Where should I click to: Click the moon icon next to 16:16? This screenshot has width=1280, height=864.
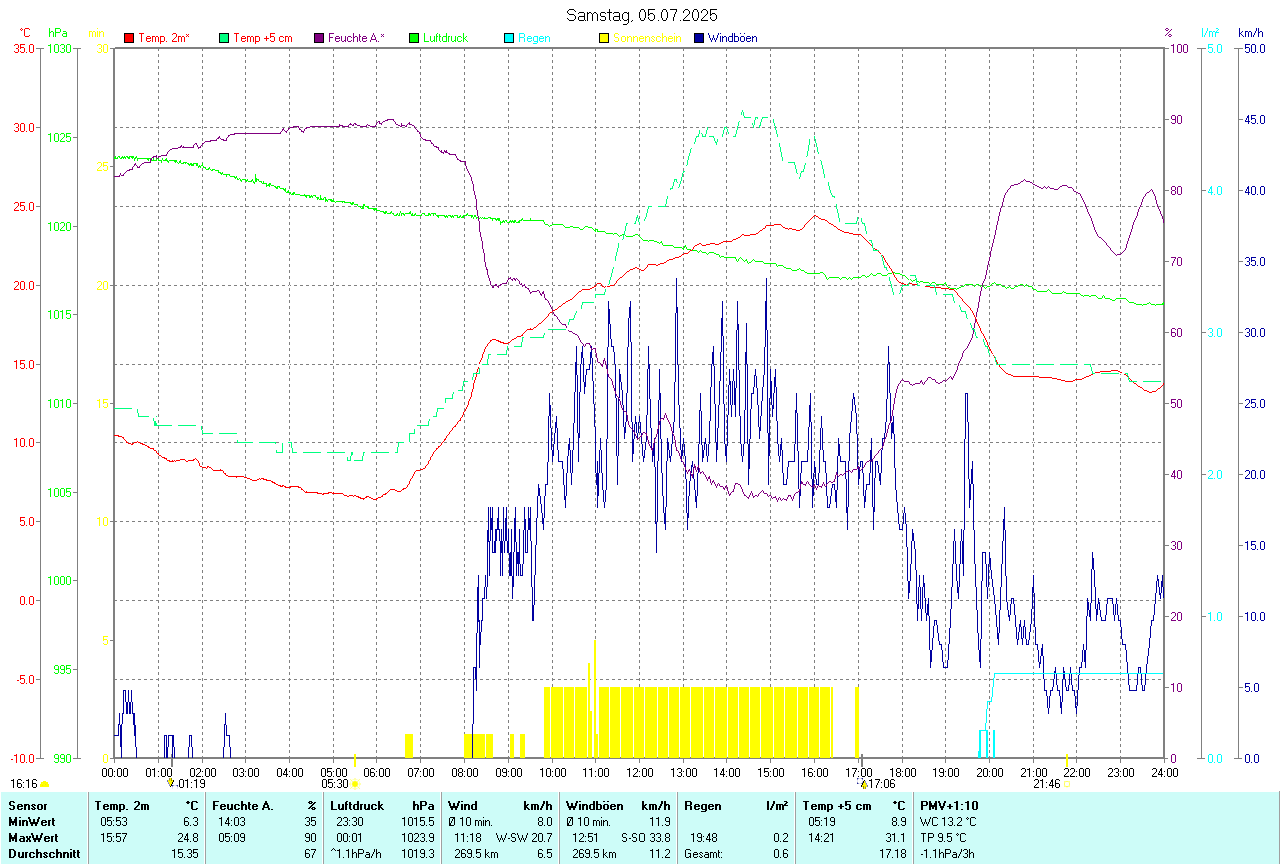44,784
